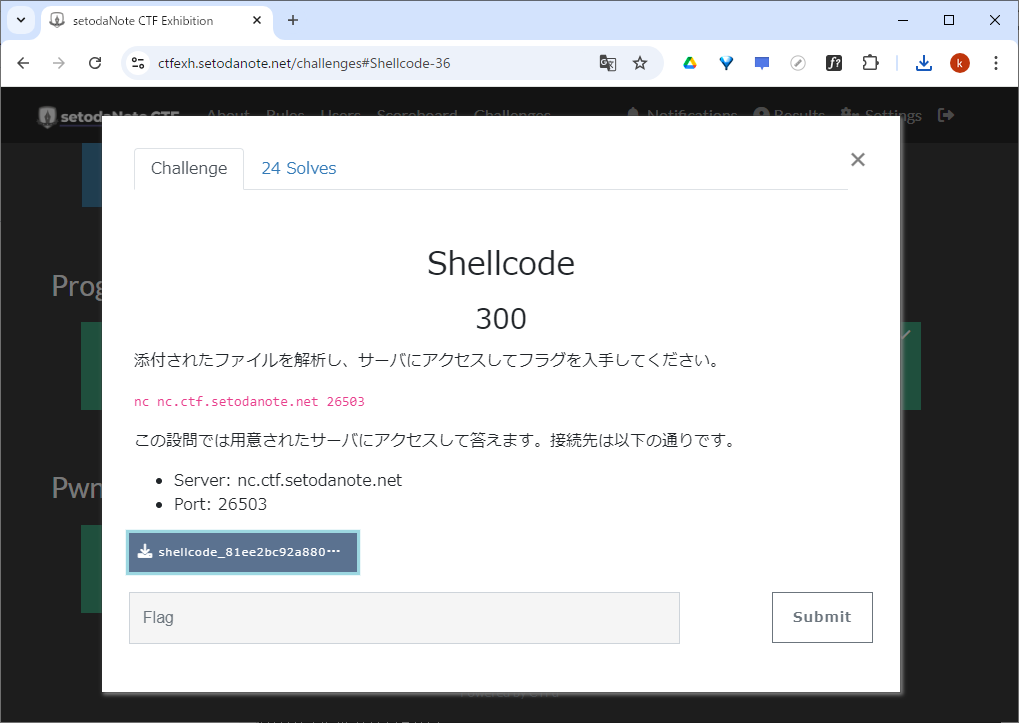Image resolution: width=1019 pixels, height=723 pixels.
Task: Open the f? font extension icon
Action: click(834, 63)
